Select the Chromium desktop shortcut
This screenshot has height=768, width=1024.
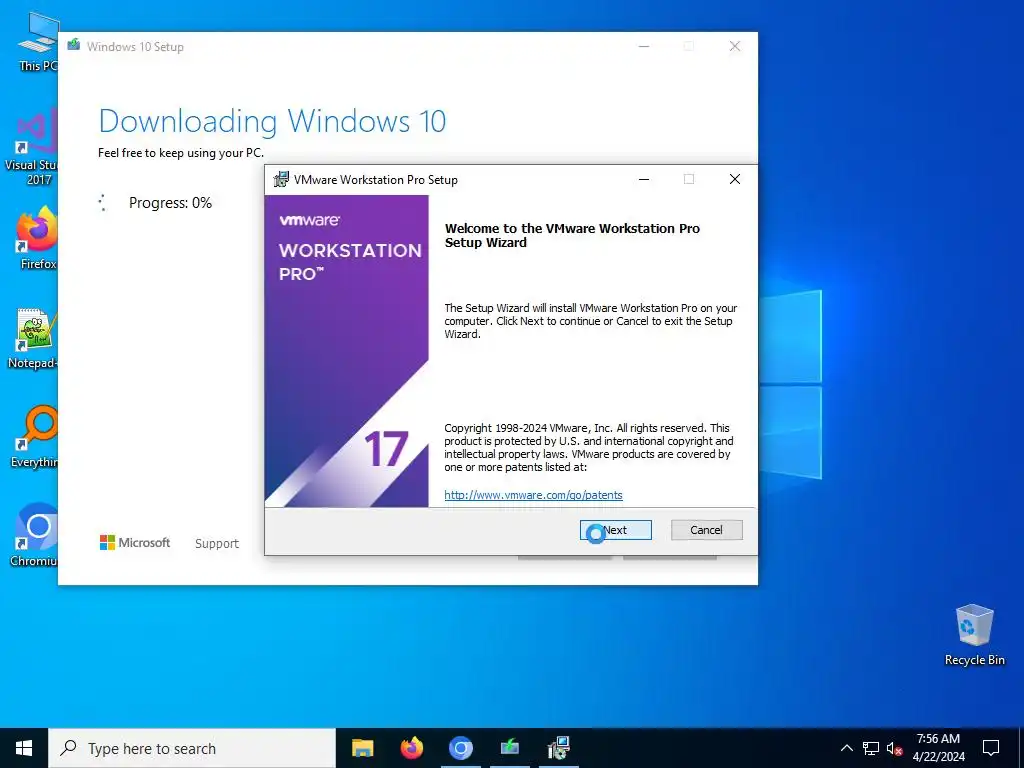[34, 534]
